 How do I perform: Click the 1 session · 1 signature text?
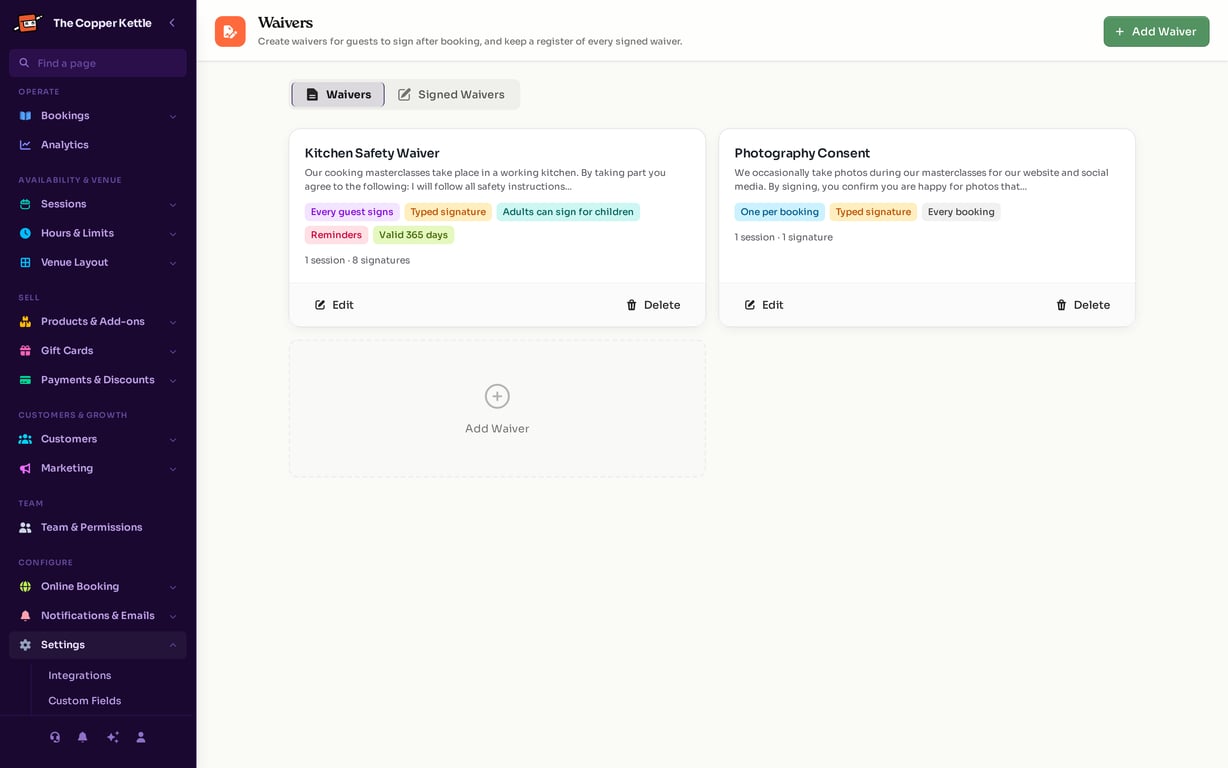(x=783, y=237)
